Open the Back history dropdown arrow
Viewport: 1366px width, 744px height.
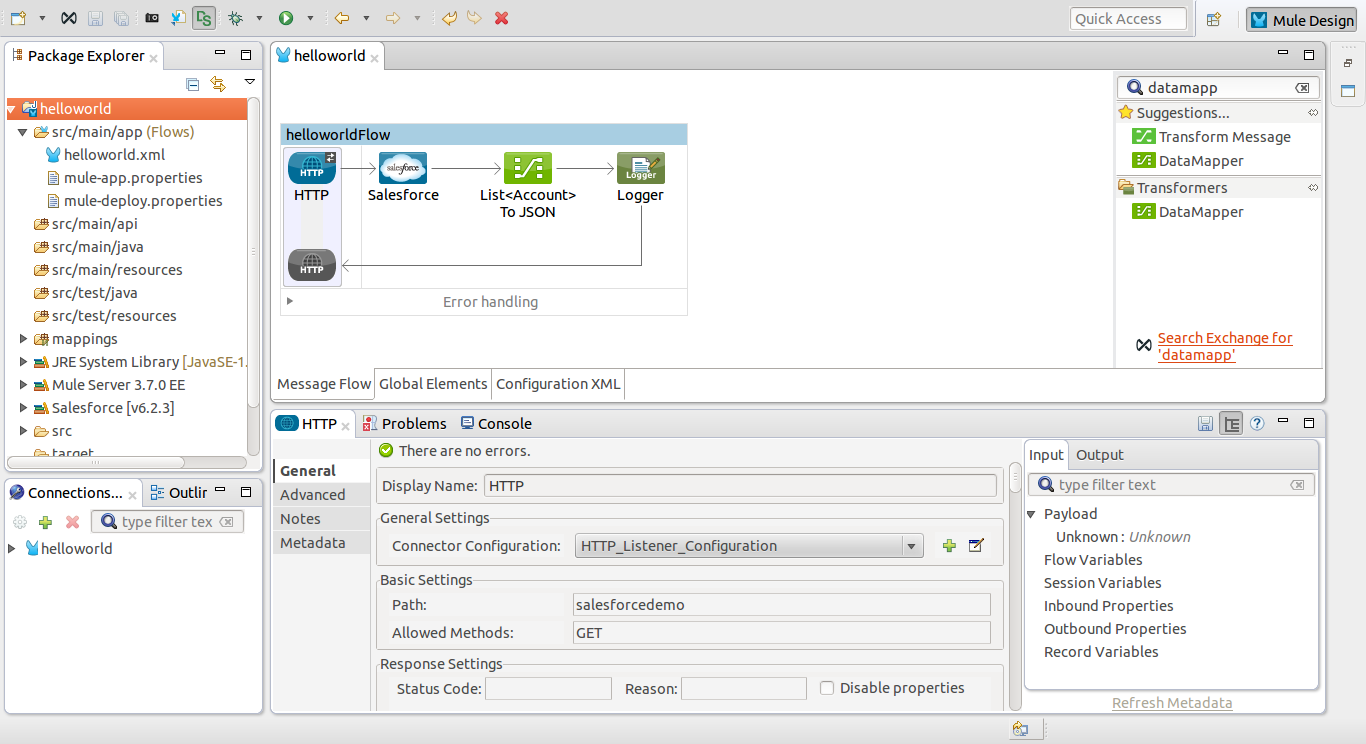click(x=366, y=18)
